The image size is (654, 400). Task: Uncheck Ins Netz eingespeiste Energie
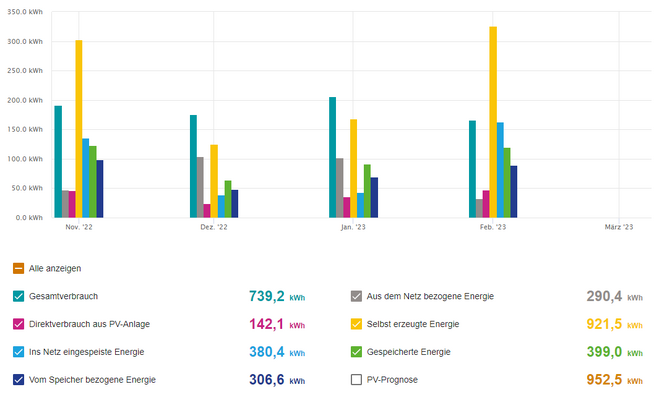[x=18, y=352]
